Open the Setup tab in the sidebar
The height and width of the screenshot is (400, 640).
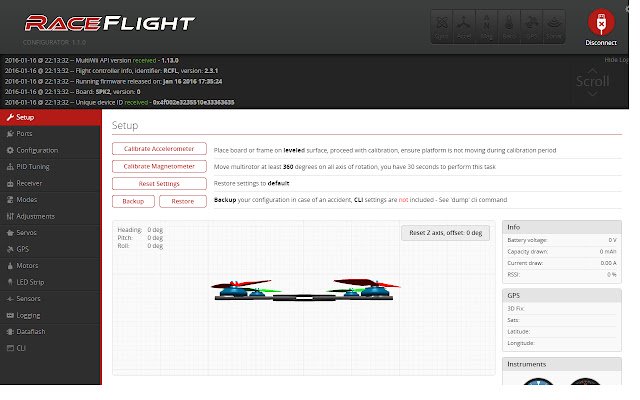pos(51,117)
